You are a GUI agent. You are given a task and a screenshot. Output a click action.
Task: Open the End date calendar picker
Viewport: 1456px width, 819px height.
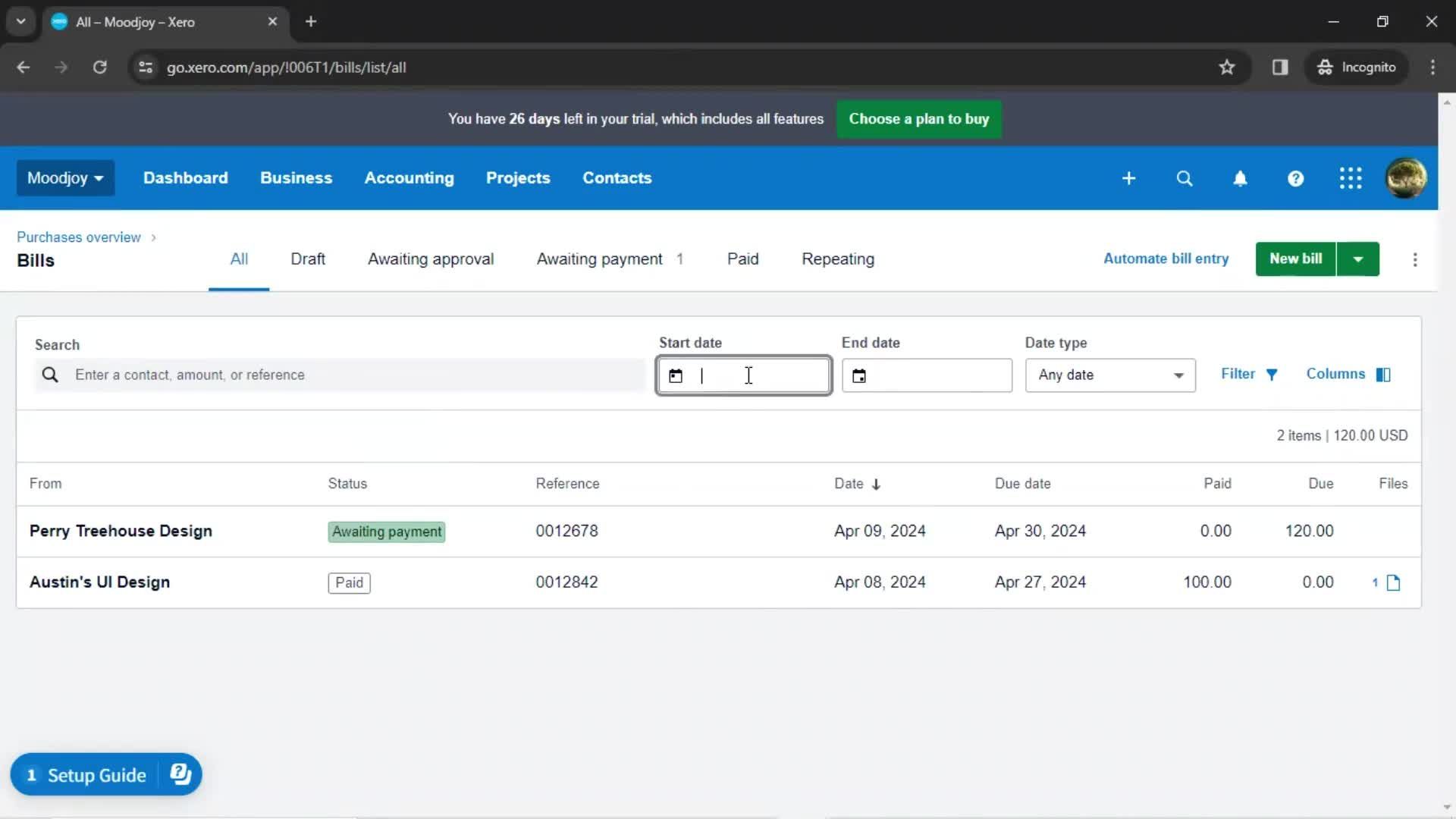point(859,375)
